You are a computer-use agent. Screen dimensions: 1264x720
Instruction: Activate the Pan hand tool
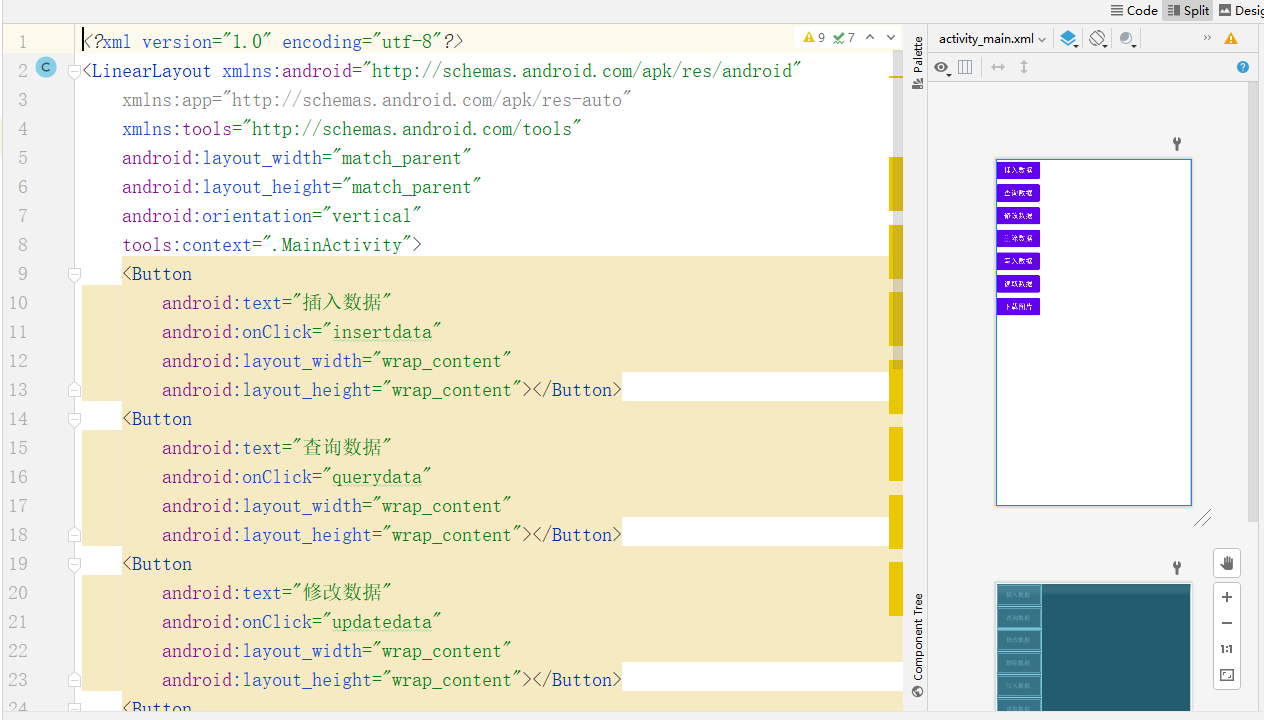click(x=1227, y=563)
